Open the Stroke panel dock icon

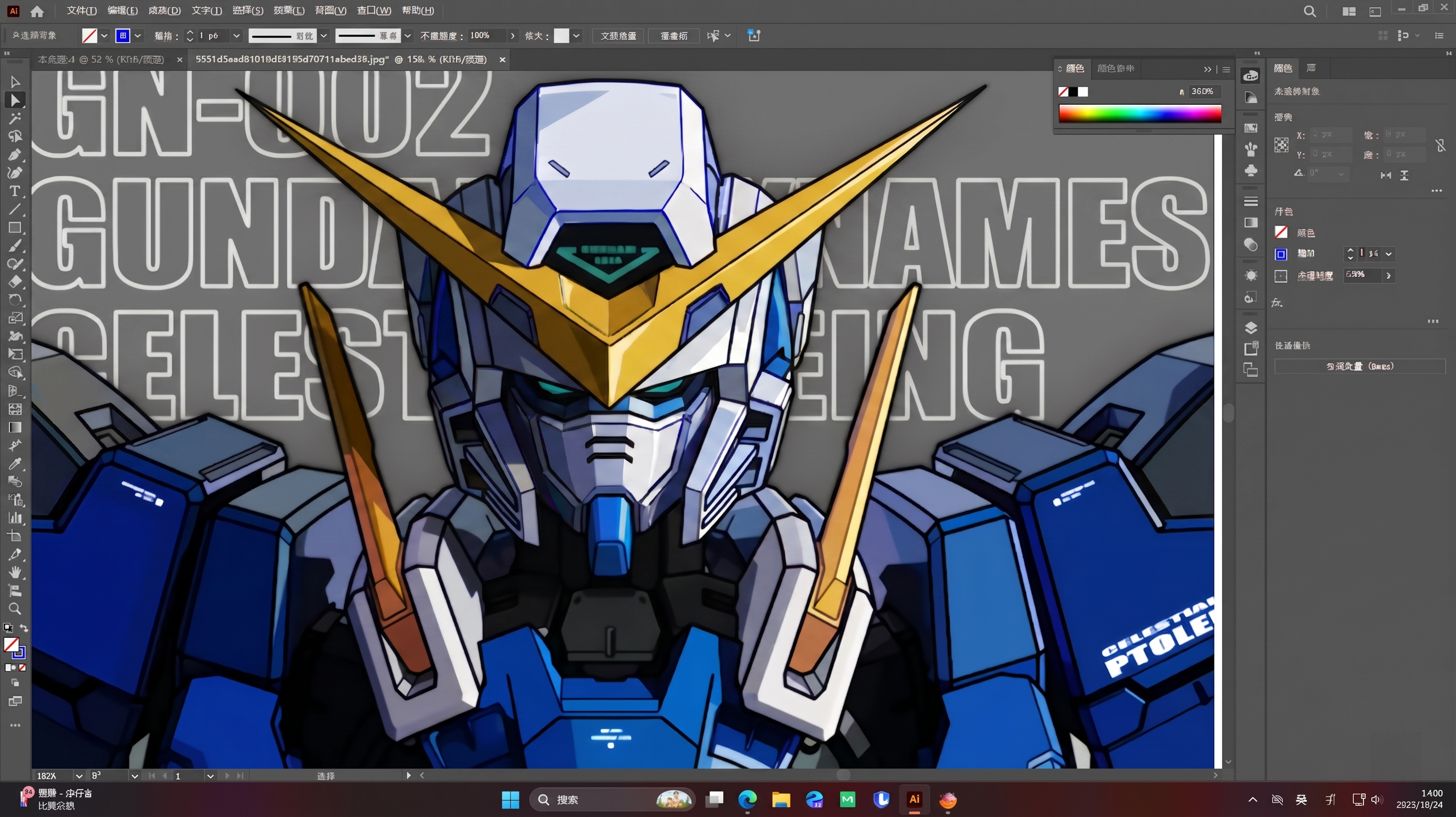1251,201
